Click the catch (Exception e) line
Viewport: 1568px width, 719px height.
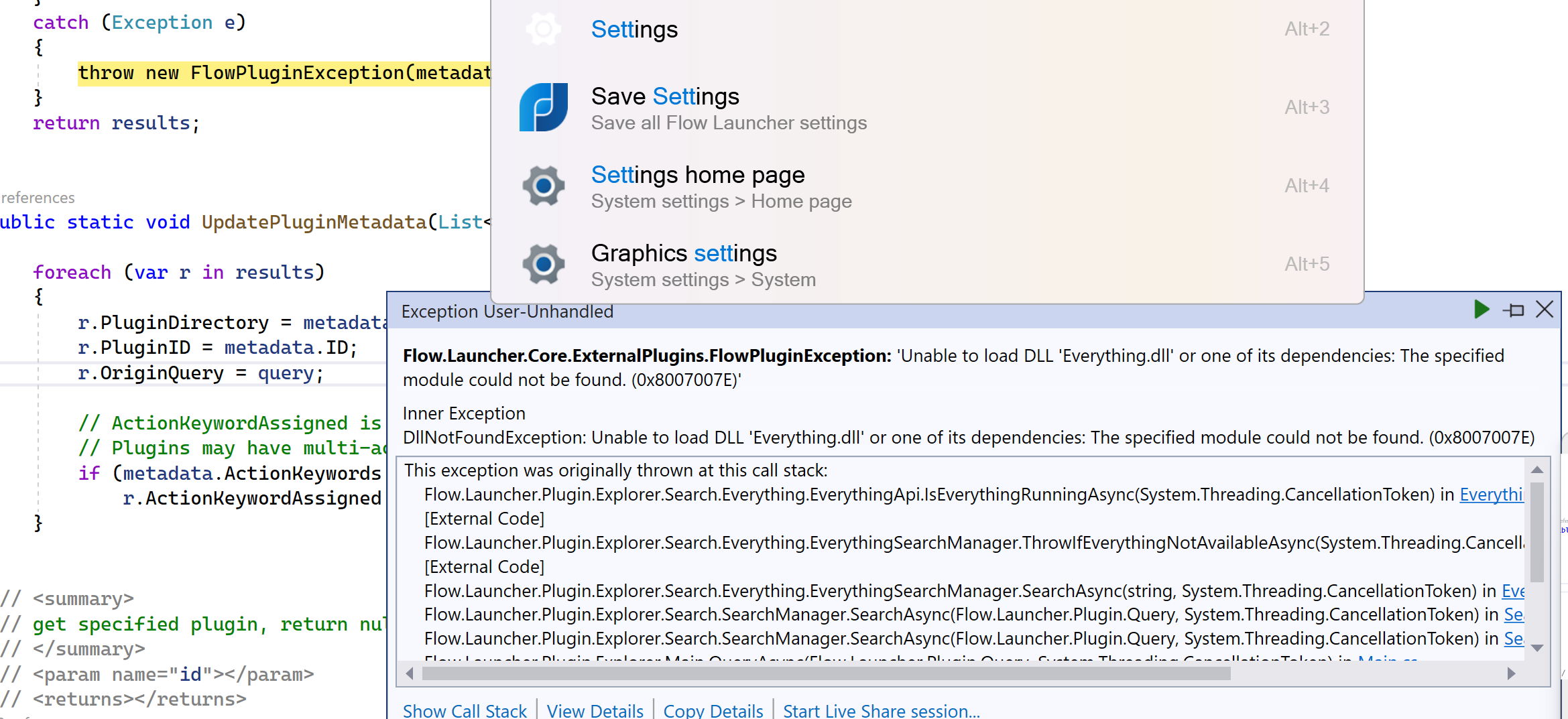point(140,23)
